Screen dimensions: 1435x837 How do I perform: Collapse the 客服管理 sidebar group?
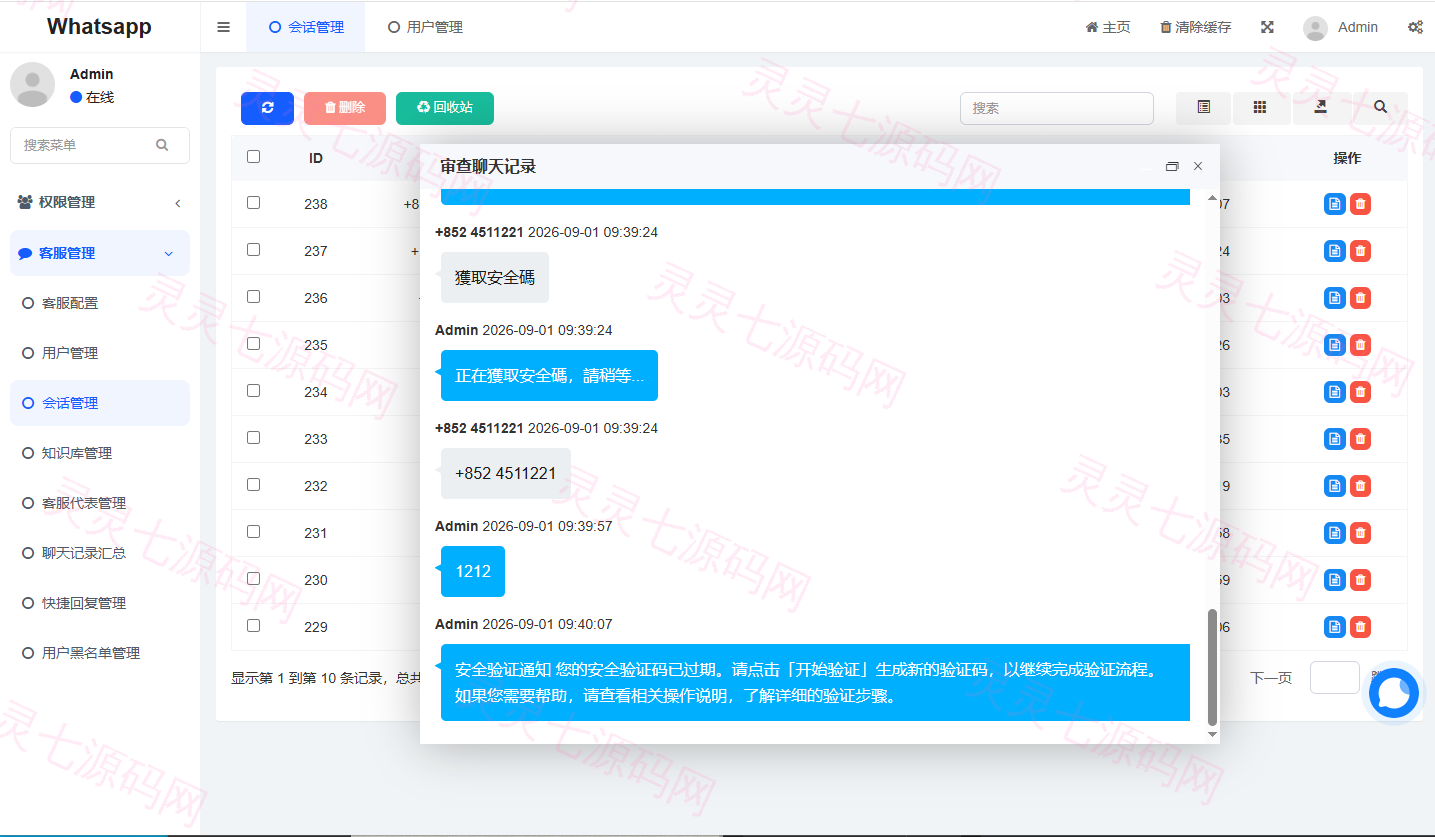pos(100,253)
